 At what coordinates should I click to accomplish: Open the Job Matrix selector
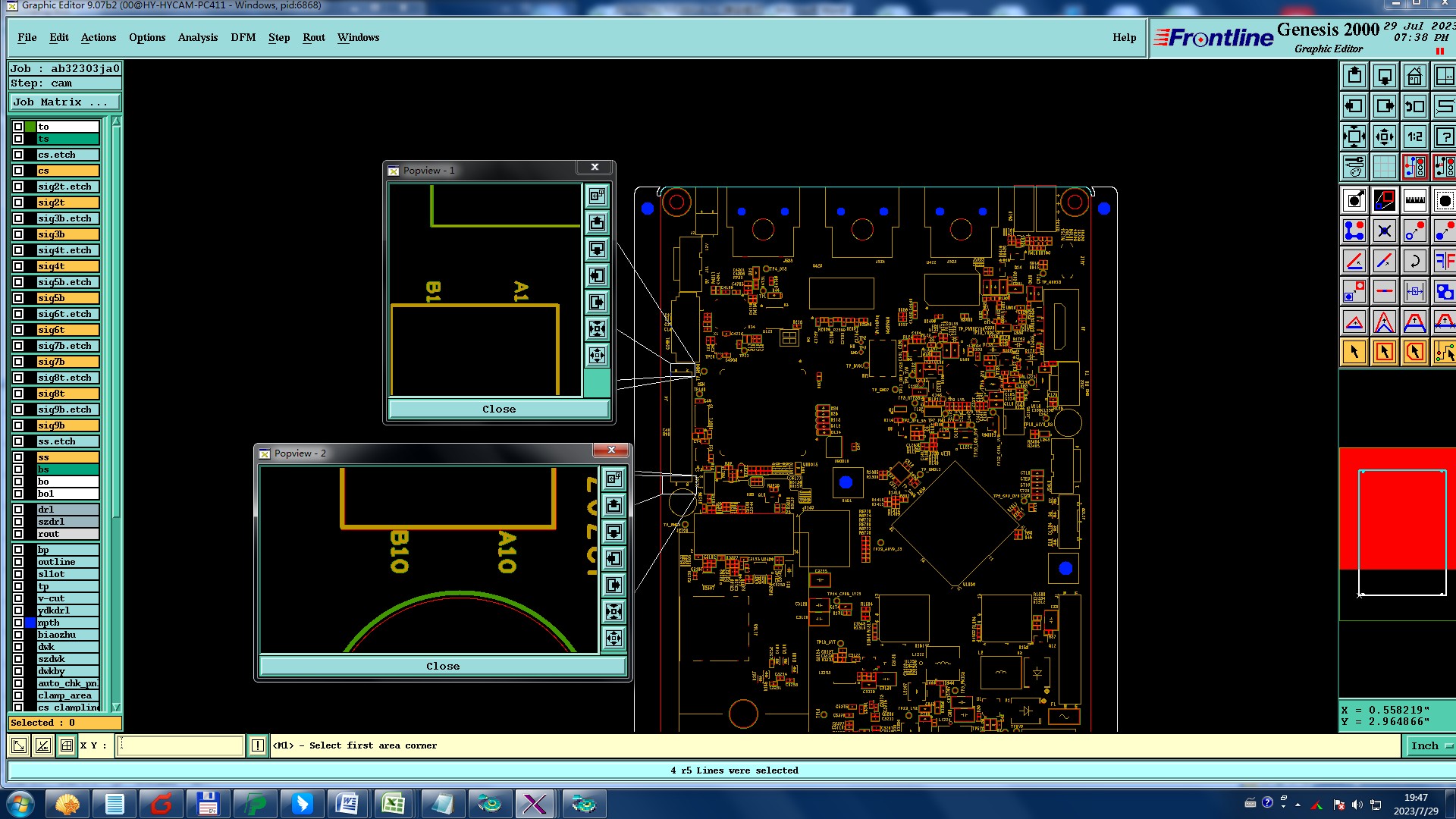[x=64, y=102]
